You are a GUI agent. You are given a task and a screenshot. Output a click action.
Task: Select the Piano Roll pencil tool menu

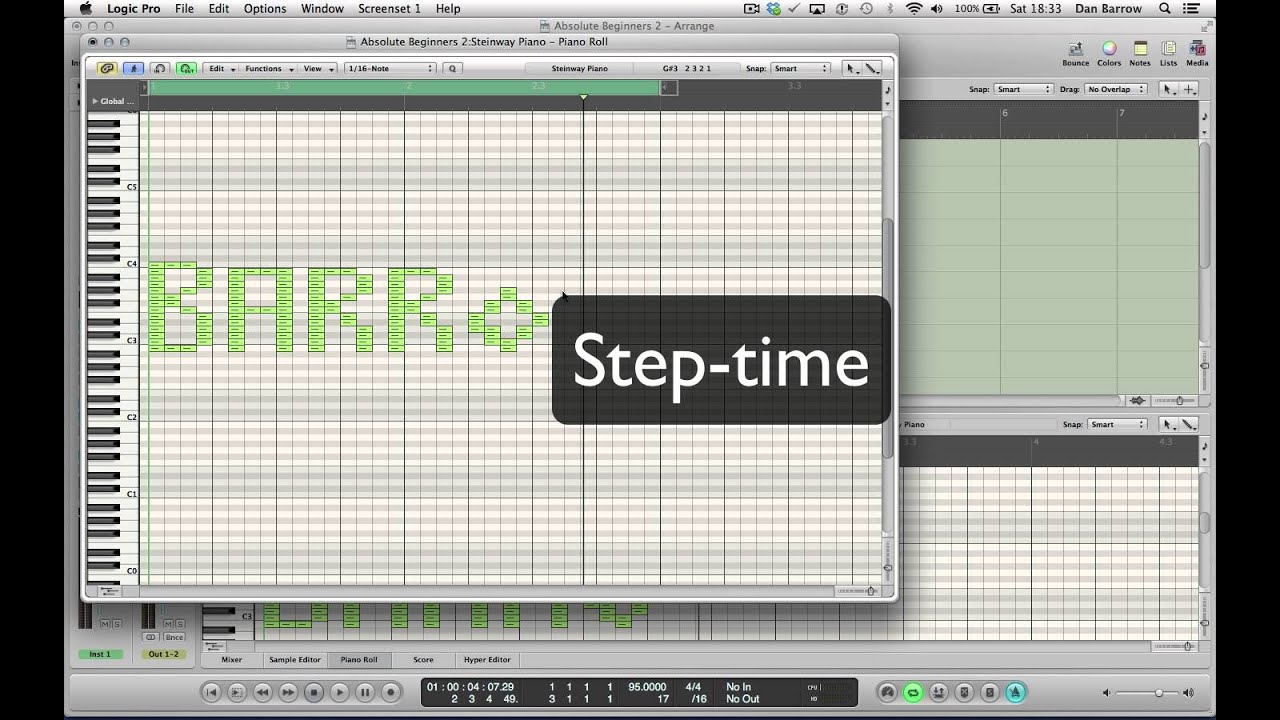point(872,69)
